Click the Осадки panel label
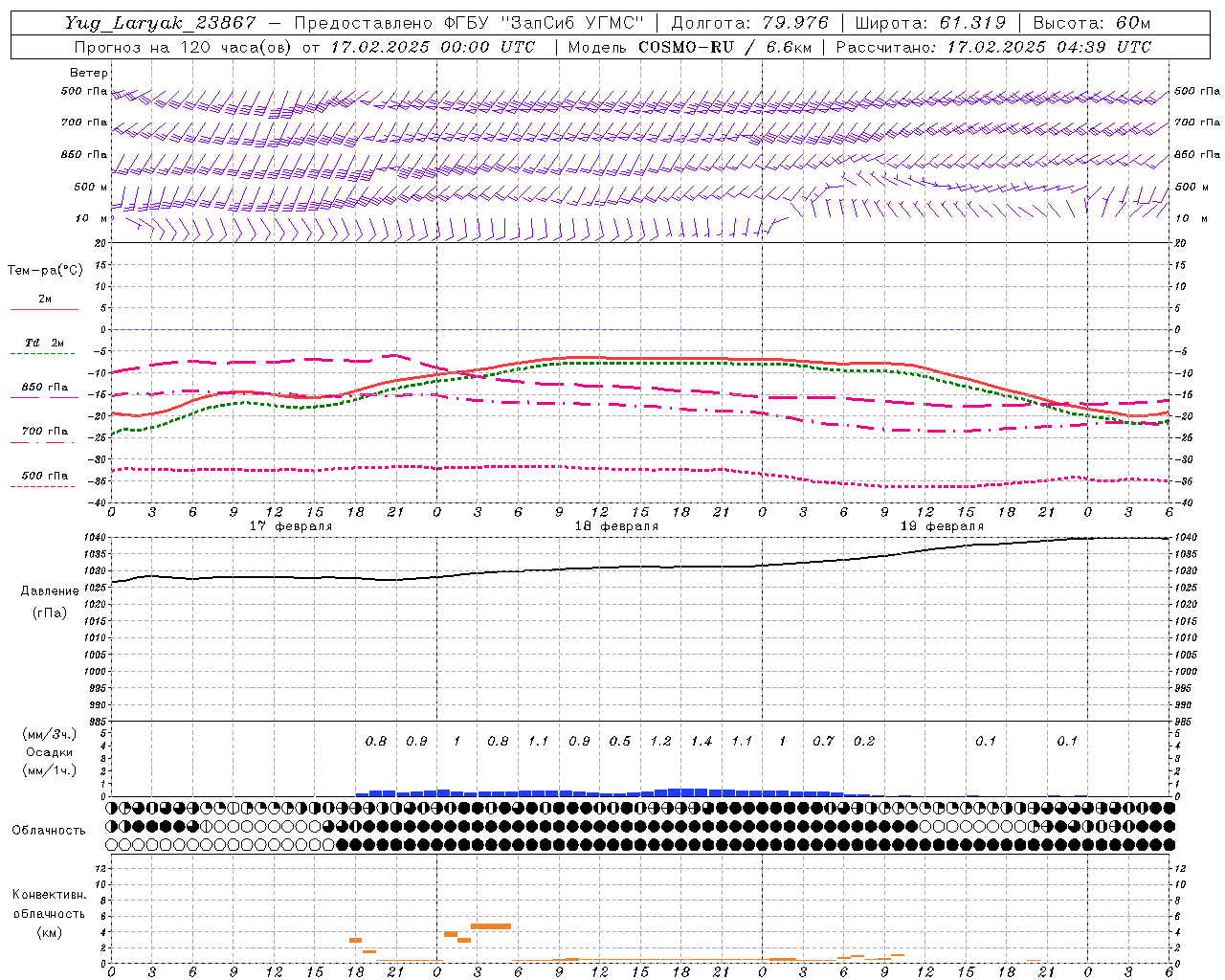 pyautogui.click(x=50, y=752)
